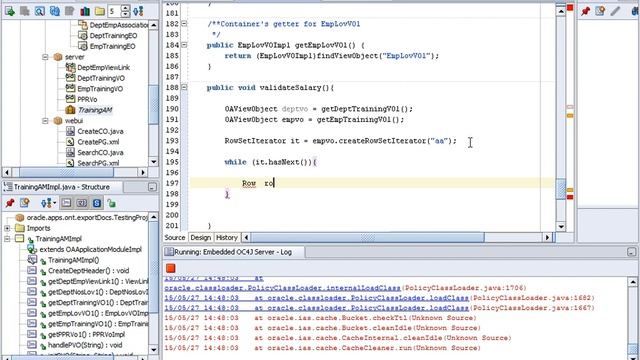
Task: Click the colored bar chart toolbar icon
Action: [85, 11]
